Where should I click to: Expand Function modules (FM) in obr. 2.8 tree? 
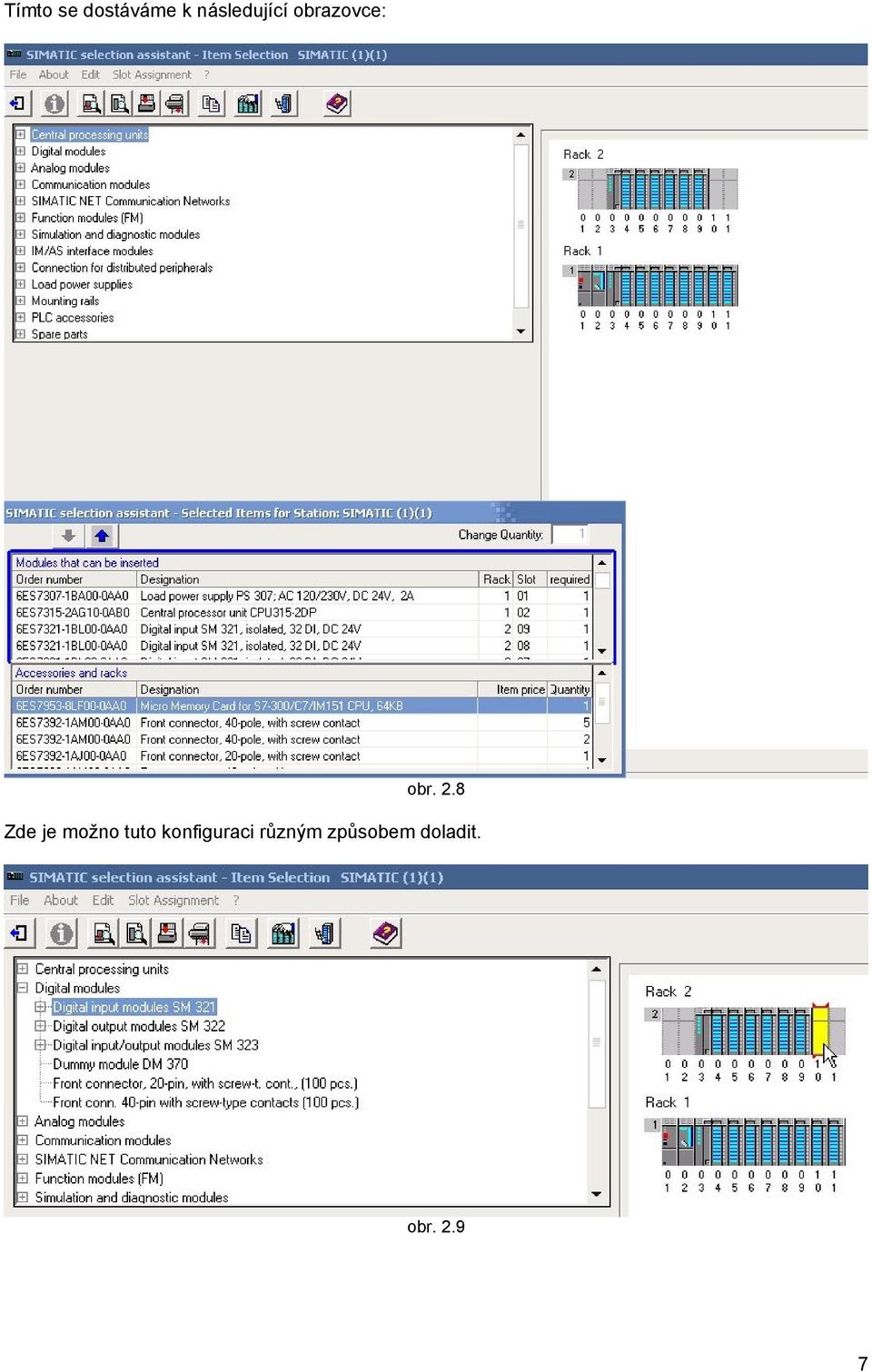click(x=21, y=218)
